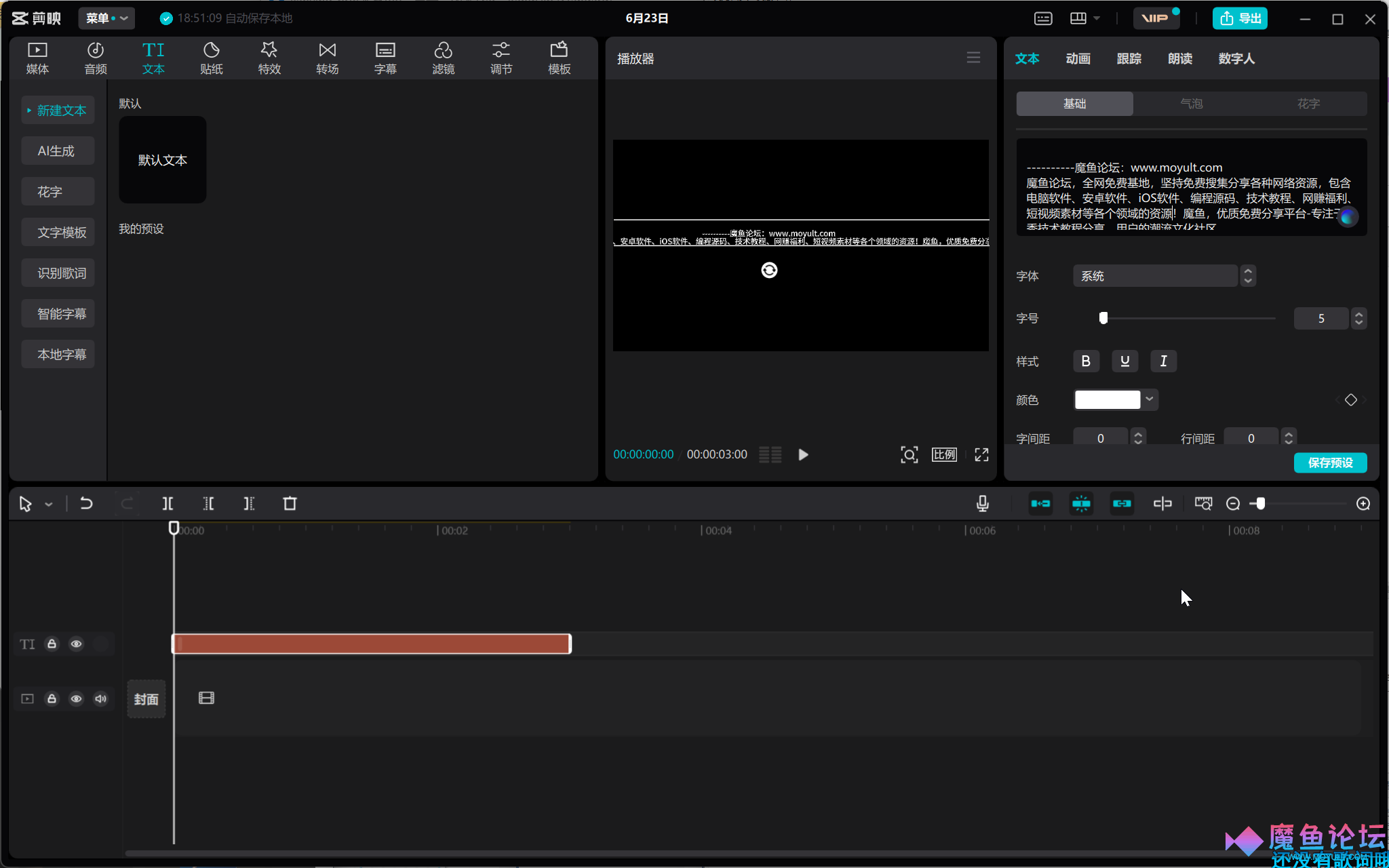1389x868 pixels.
Task: Toggle auto-snap in timeline toolbar
Action: [1081, 504]
